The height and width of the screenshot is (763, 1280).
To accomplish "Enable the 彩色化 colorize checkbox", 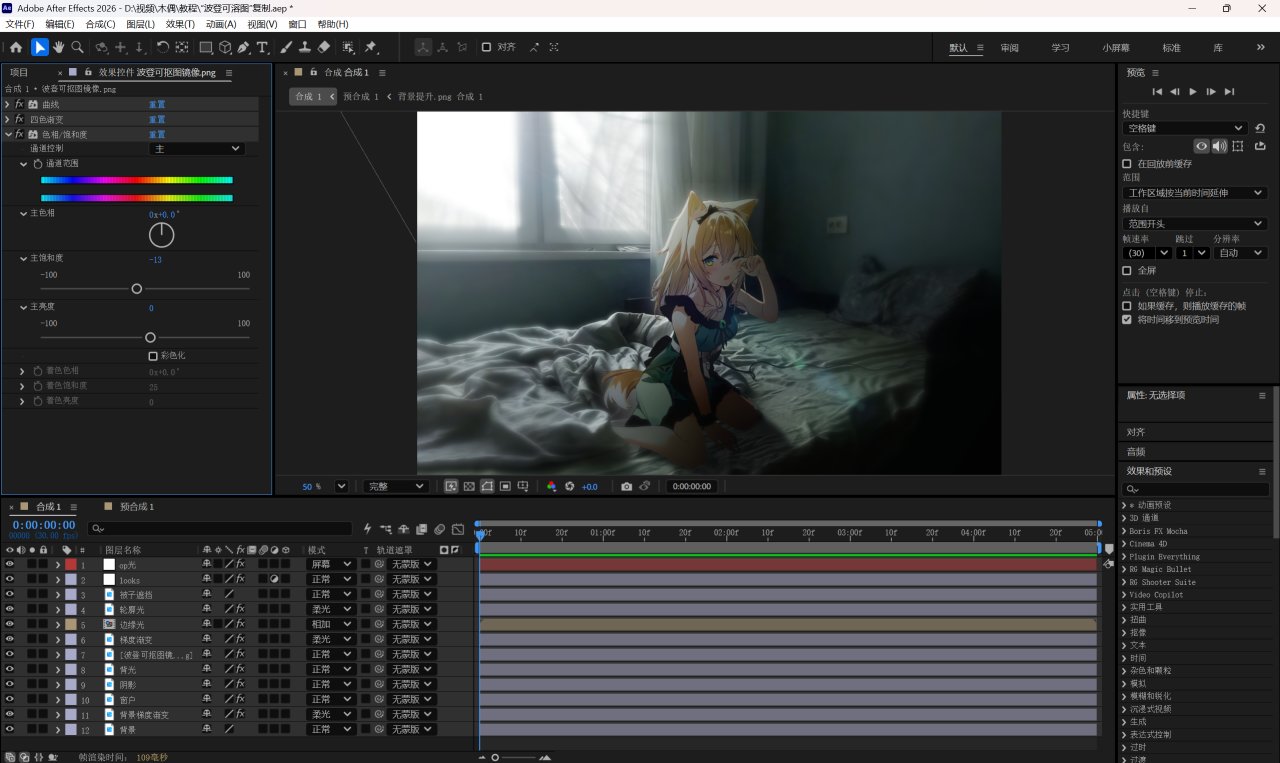I will pos(153,355).
